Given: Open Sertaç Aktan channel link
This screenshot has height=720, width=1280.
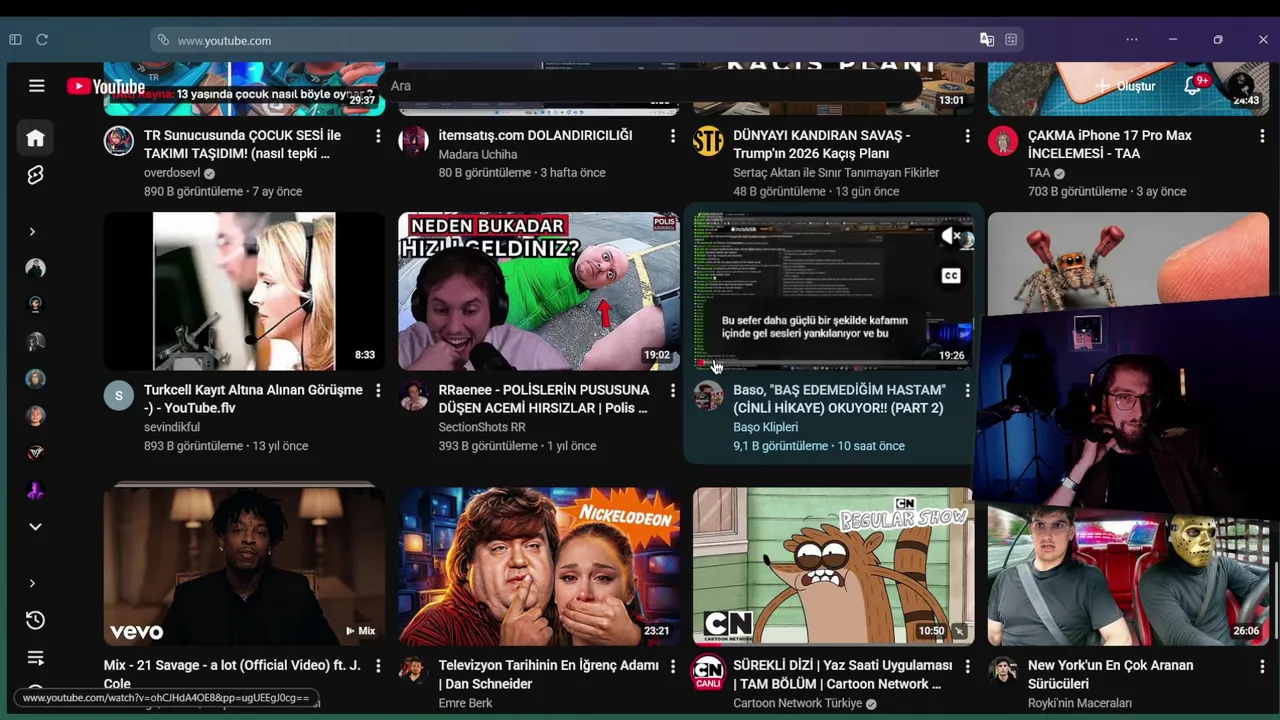Looking at the screenshot, I should 836,173.
